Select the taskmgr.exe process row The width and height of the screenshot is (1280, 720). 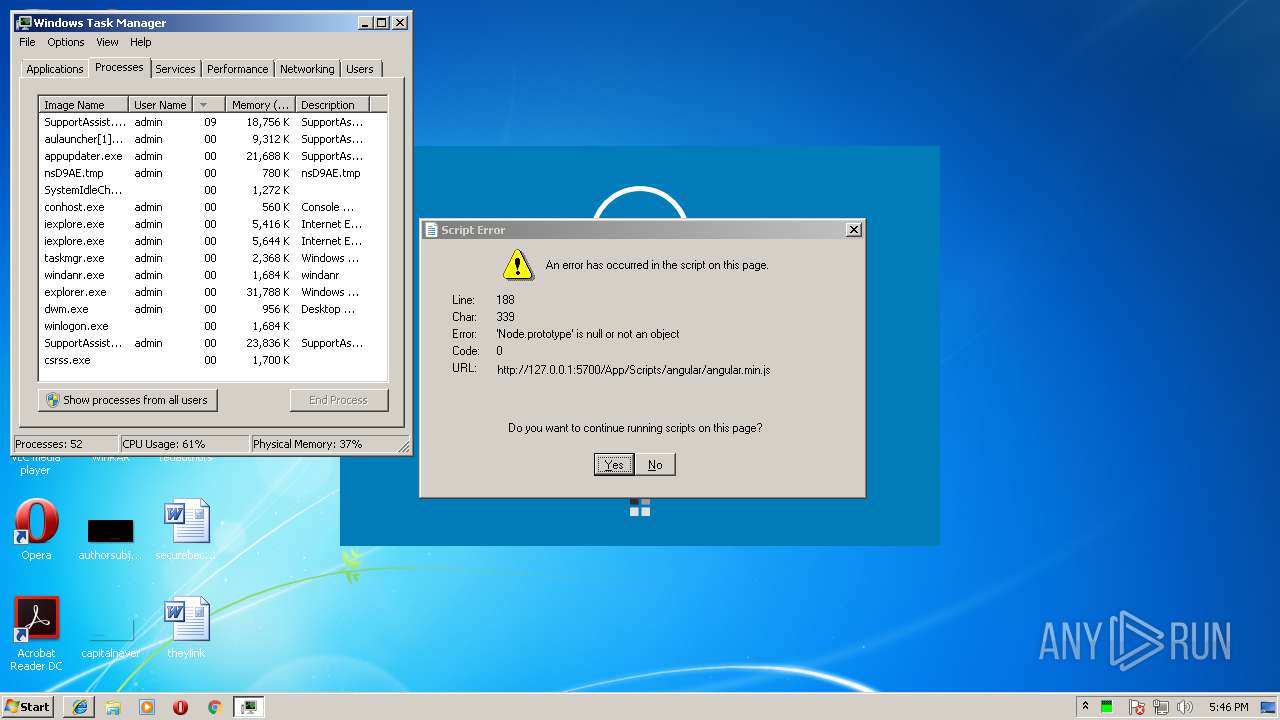click(213, 258)
